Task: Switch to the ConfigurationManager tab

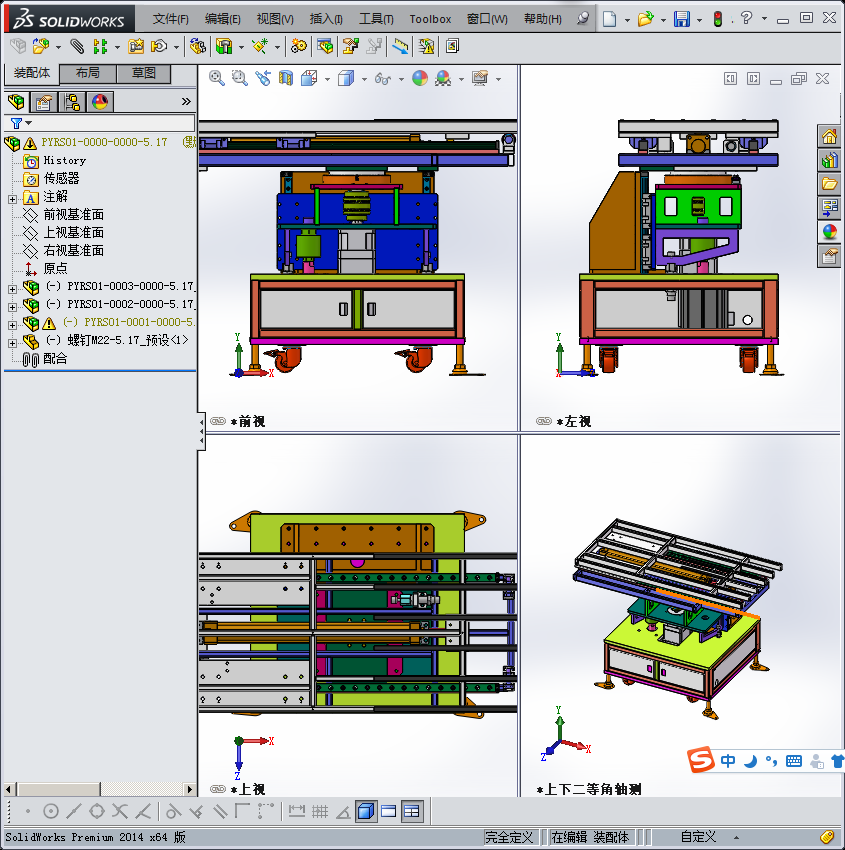Action: 72,102
